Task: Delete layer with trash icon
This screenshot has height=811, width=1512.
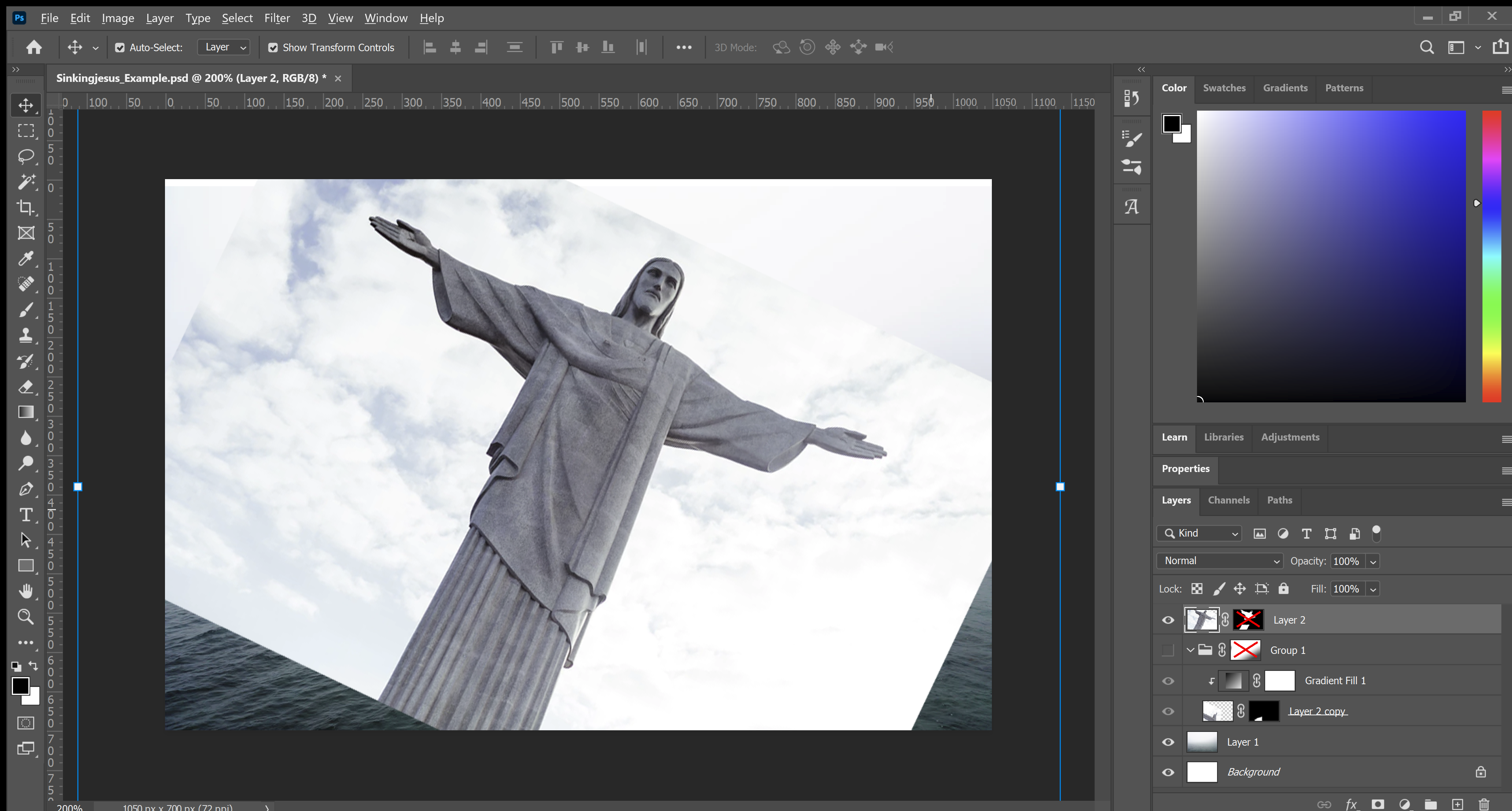Action: [x=1484, y=804]
